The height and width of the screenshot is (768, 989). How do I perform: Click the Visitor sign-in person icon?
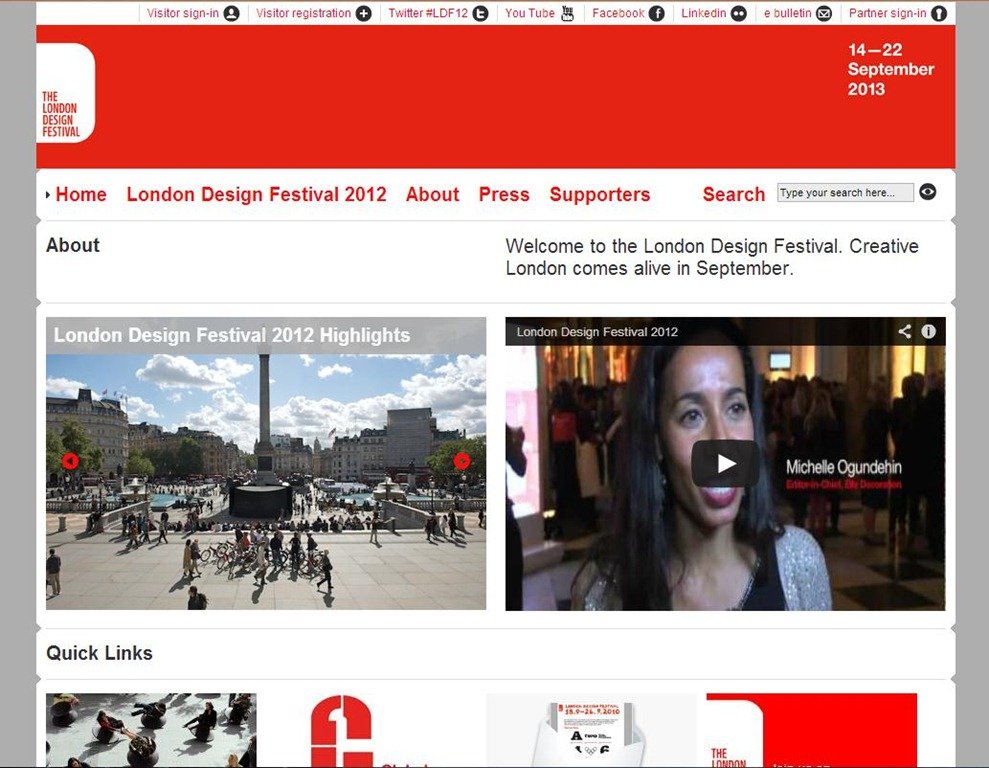[x=231, y=13]
